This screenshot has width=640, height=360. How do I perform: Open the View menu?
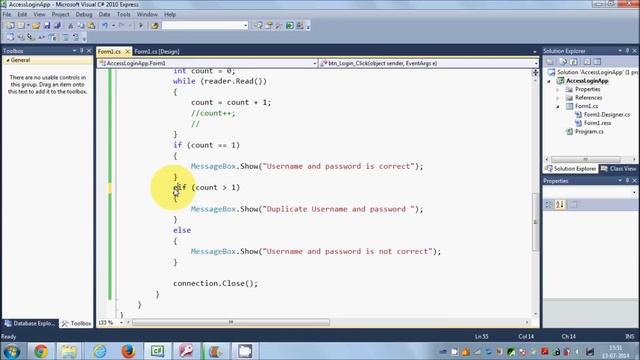39,14
